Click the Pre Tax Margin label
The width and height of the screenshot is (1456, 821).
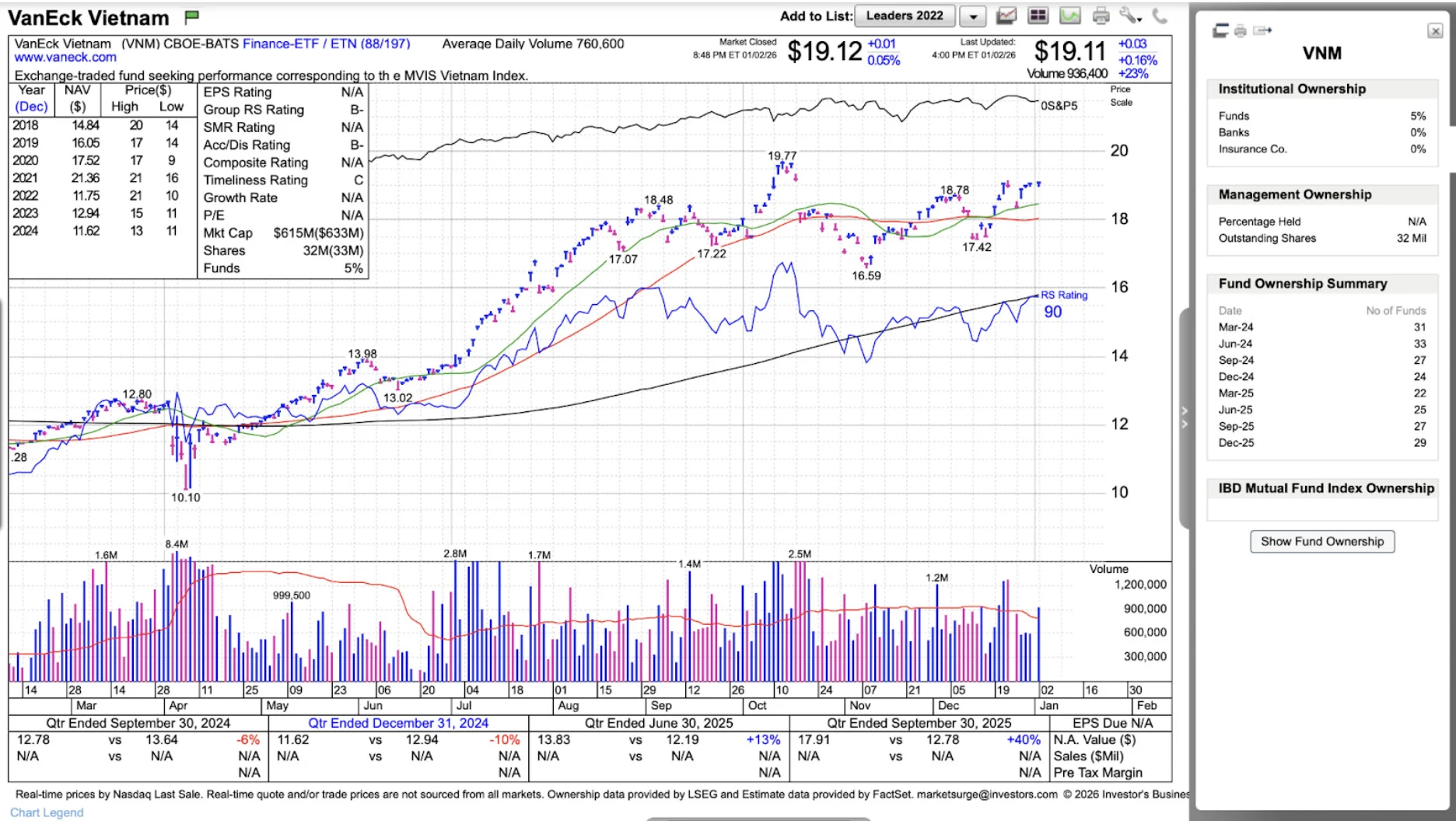tap(1097, 773)
